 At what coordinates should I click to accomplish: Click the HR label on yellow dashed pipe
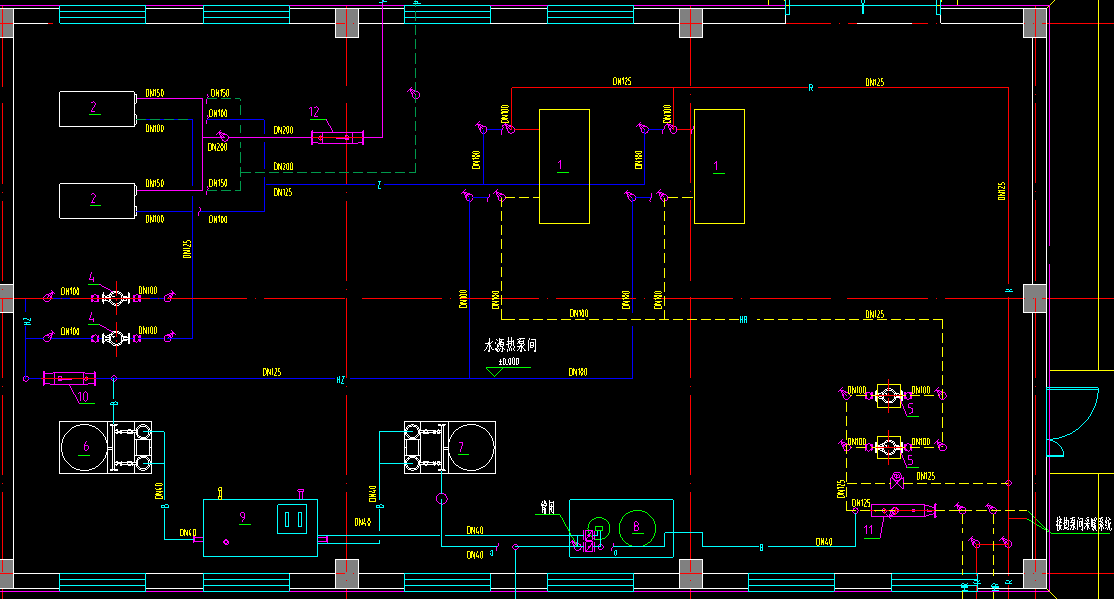click(743, 320)
